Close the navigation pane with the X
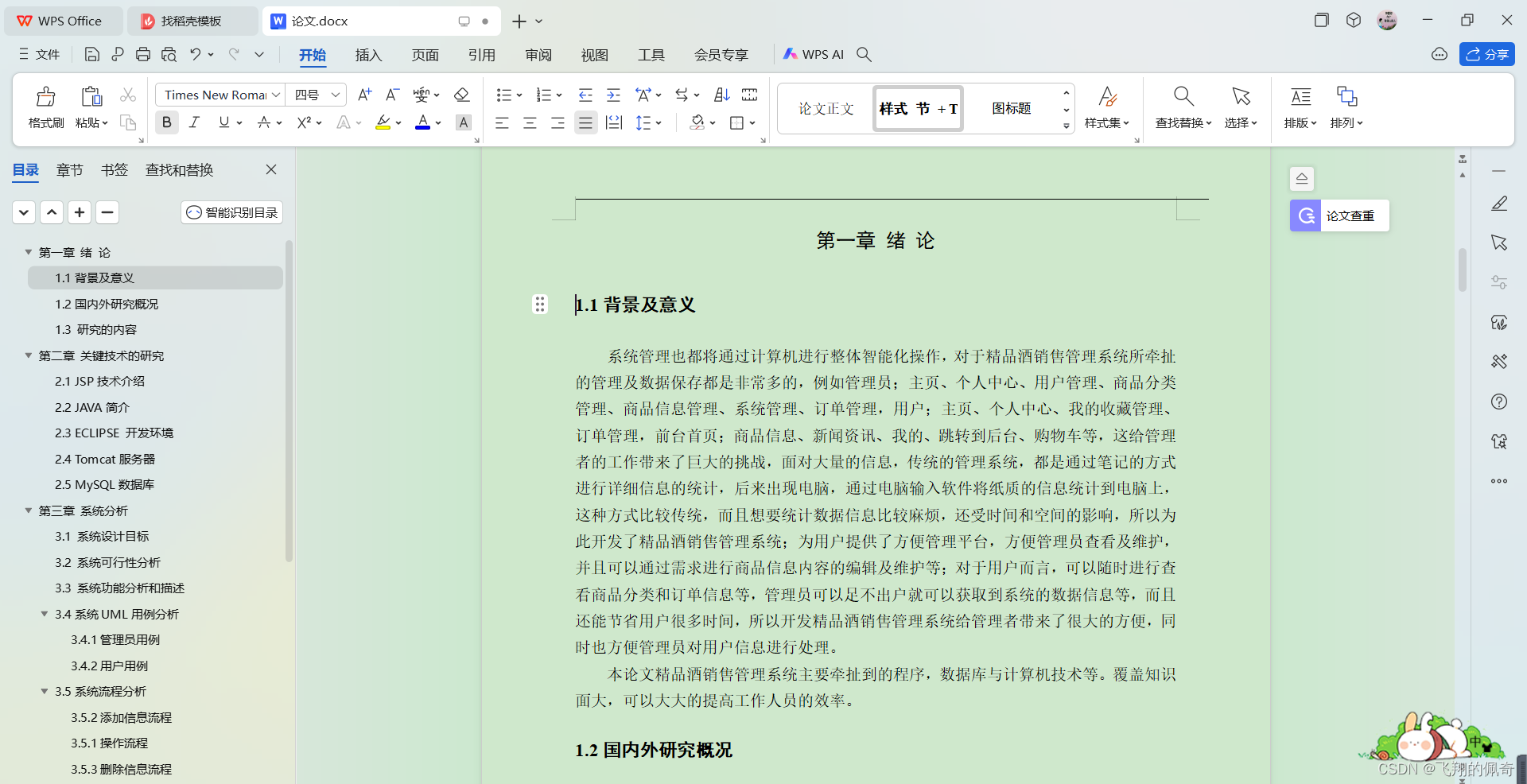 [x=271, y=169]
